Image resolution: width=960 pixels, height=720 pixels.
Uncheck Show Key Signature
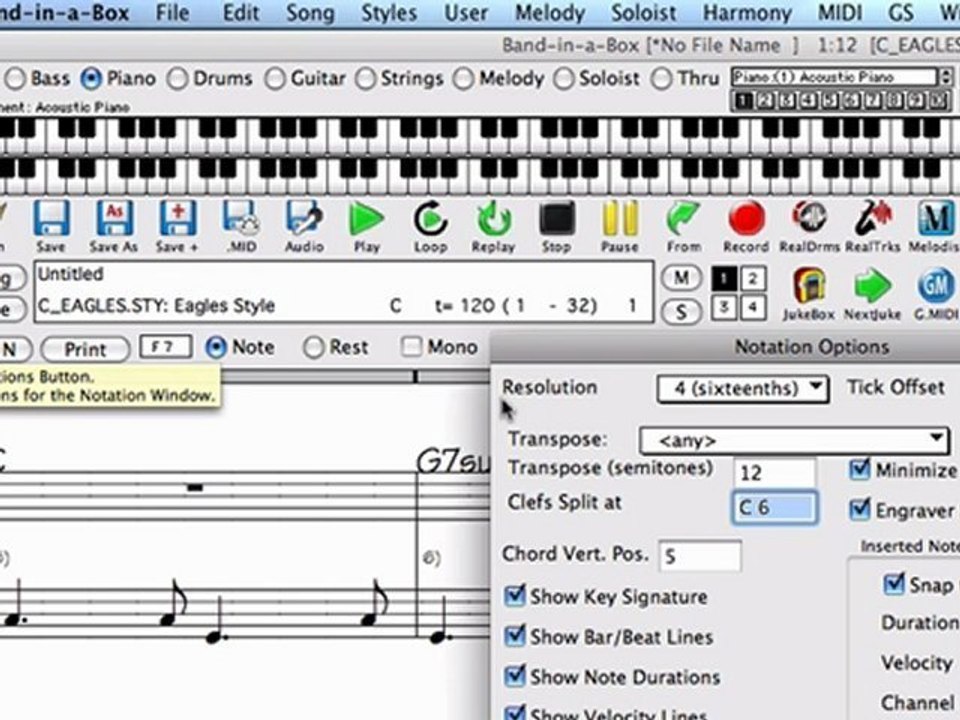coord(515,596)
